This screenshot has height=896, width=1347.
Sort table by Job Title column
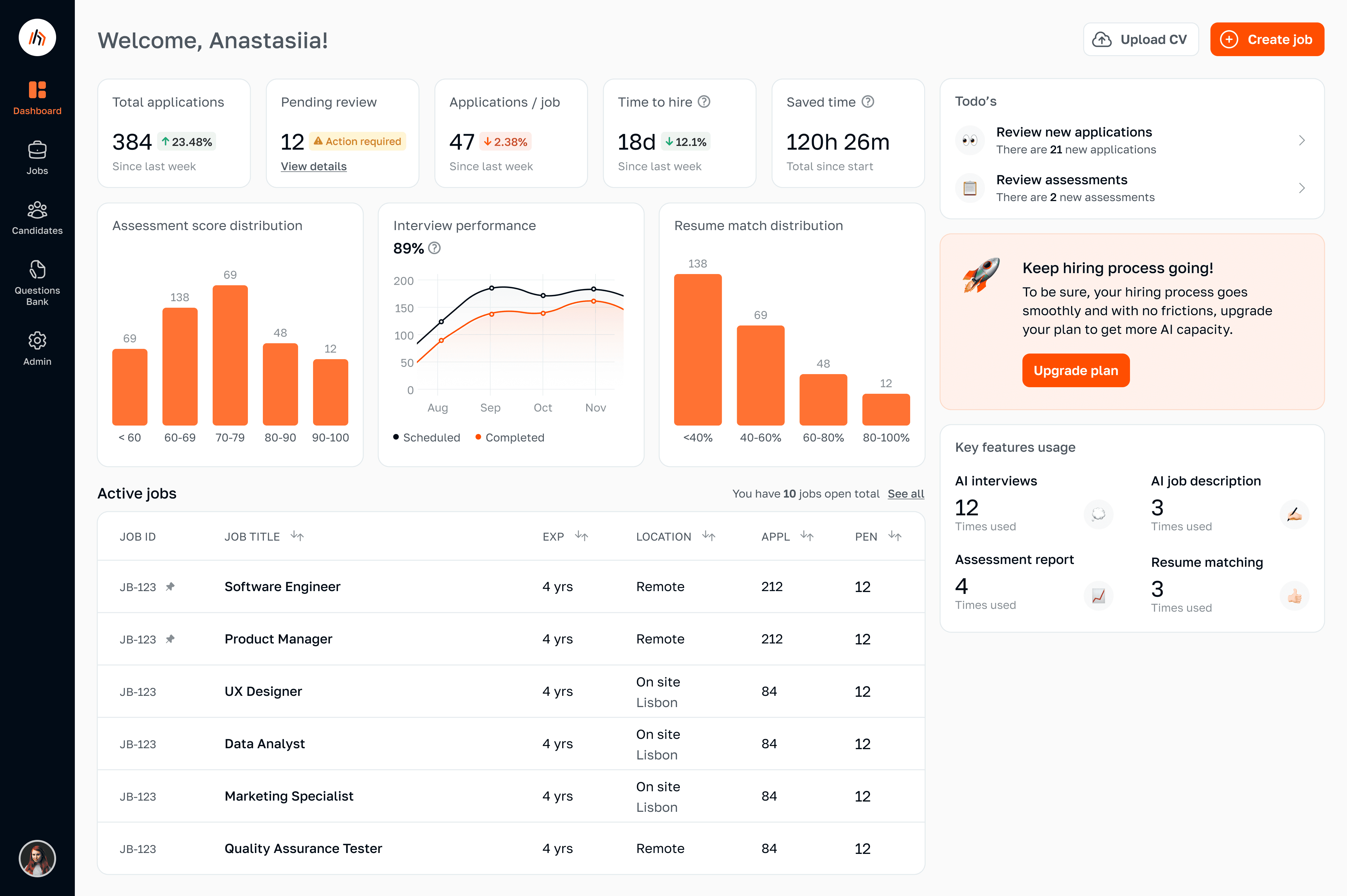click(x=297, y=536)
